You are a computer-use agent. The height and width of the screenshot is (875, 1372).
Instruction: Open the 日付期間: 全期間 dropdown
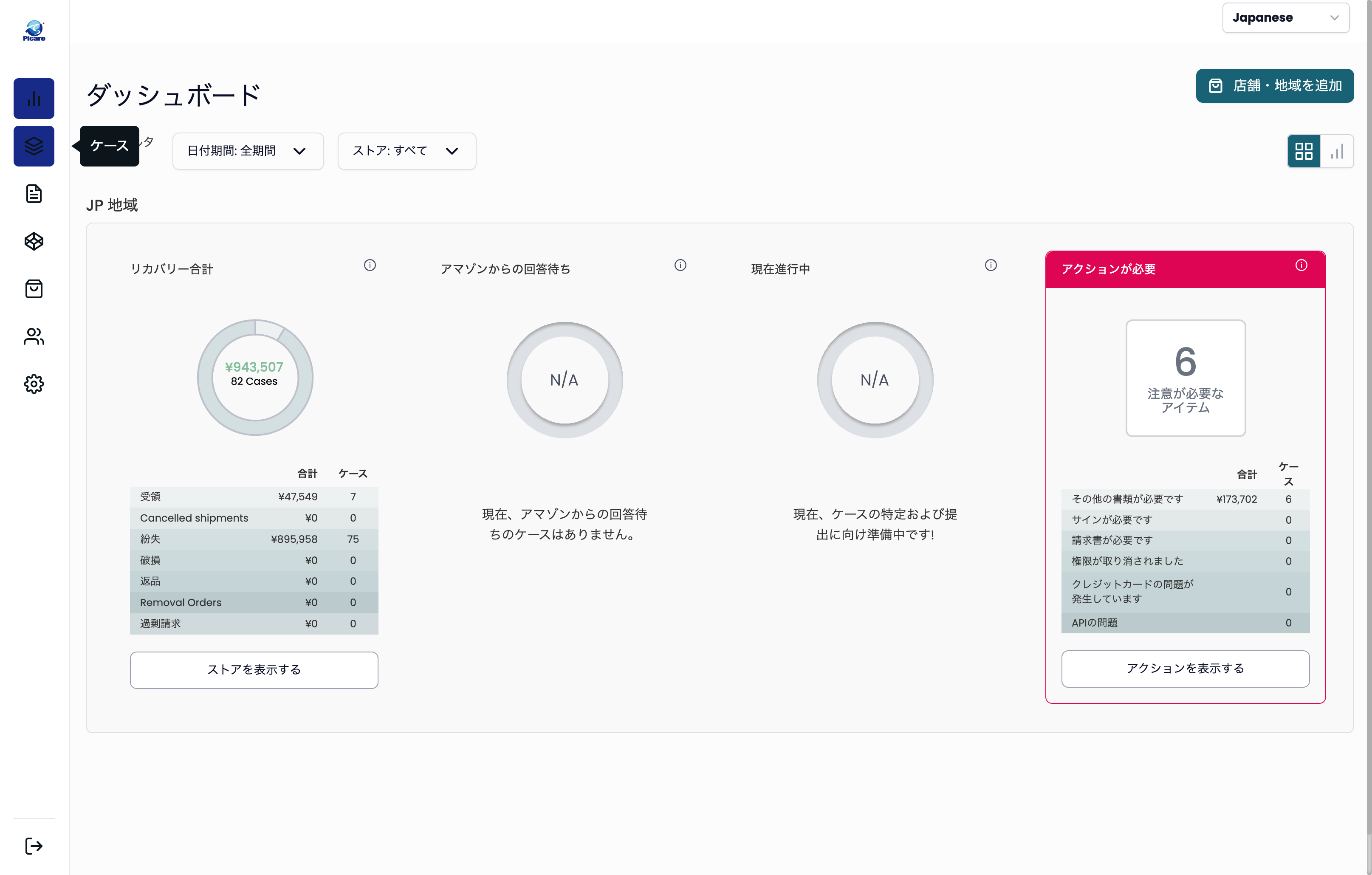(248, 151)
